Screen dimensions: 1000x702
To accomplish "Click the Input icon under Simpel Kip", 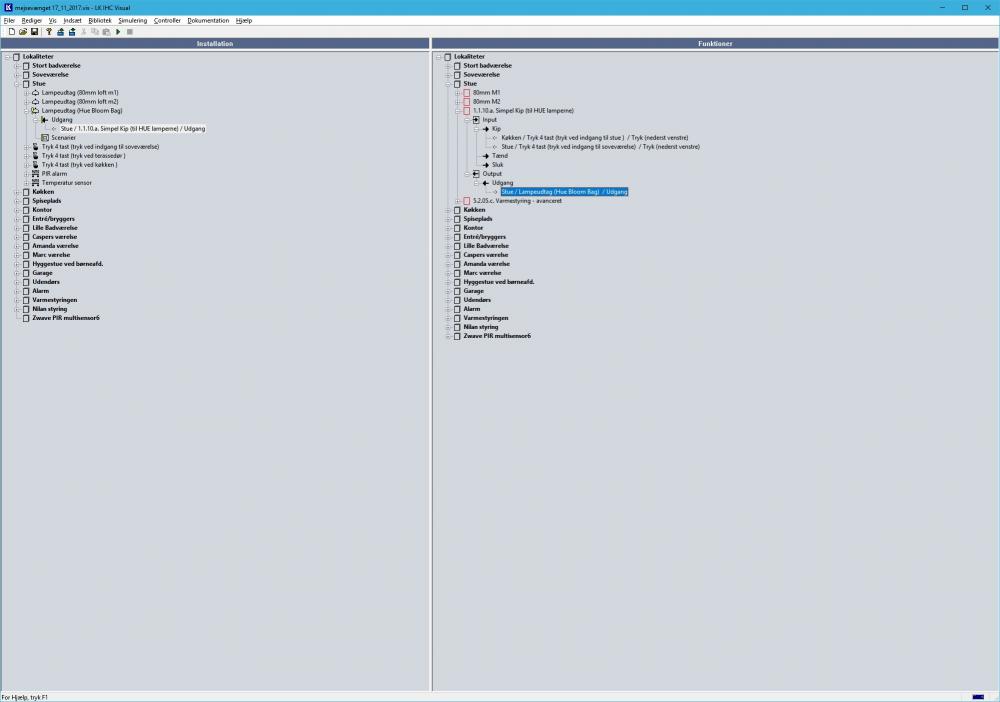I will tap(476, 120).
